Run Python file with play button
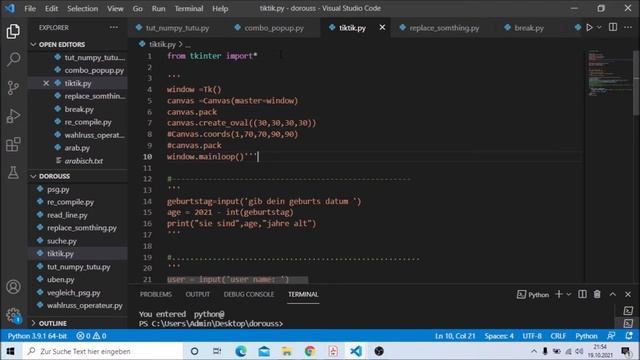 pos(589,27)
